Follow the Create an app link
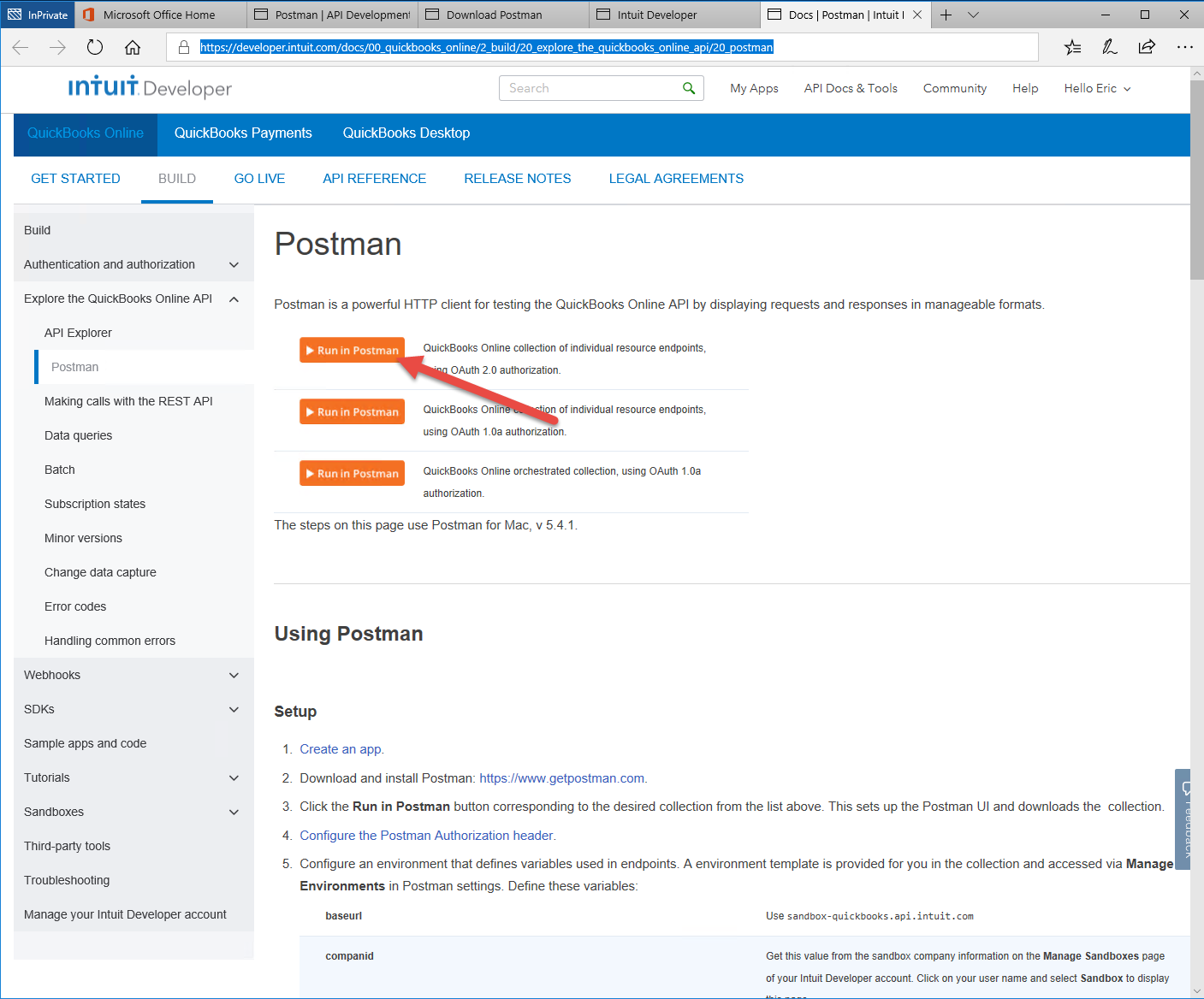This screenshot has height=999, width=1204. (341, 749)
